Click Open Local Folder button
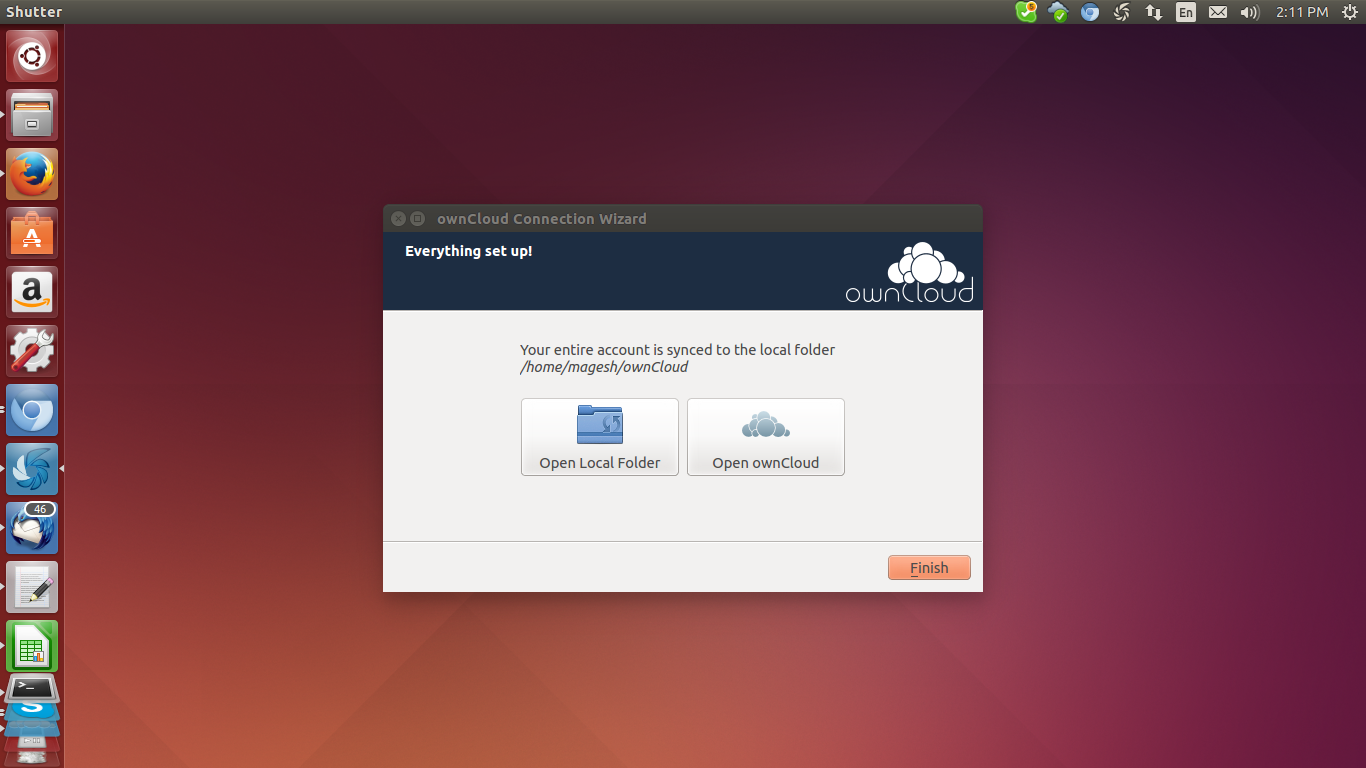 point(600,437)
